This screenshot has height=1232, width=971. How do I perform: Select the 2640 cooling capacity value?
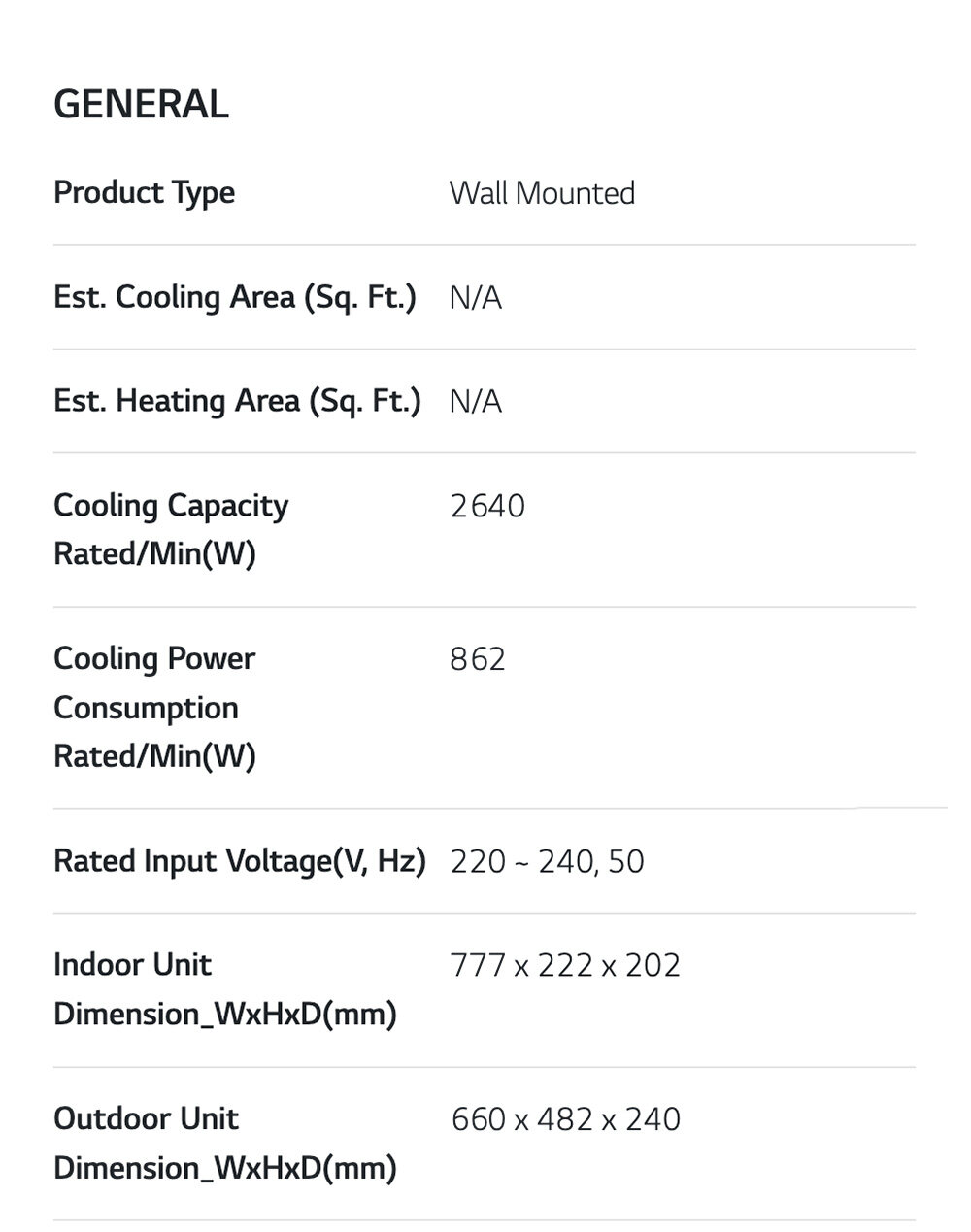click(x=487, y=506)
